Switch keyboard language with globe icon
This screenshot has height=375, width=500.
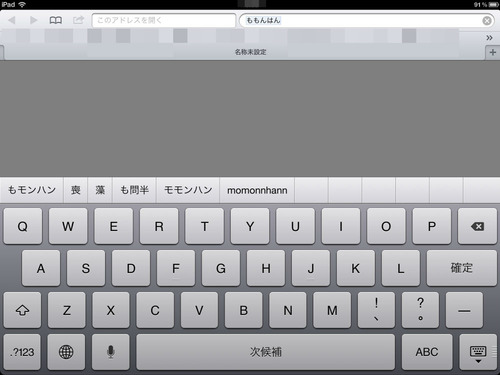(x=66, y=352)
